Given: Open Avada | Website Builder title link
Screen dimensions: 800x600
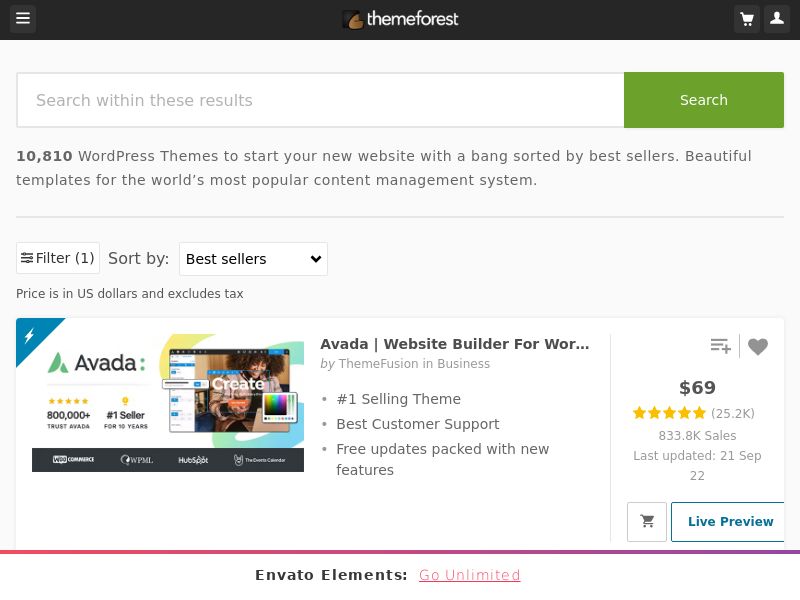Looking at the screenshot, I should click(x=455, y=344).
